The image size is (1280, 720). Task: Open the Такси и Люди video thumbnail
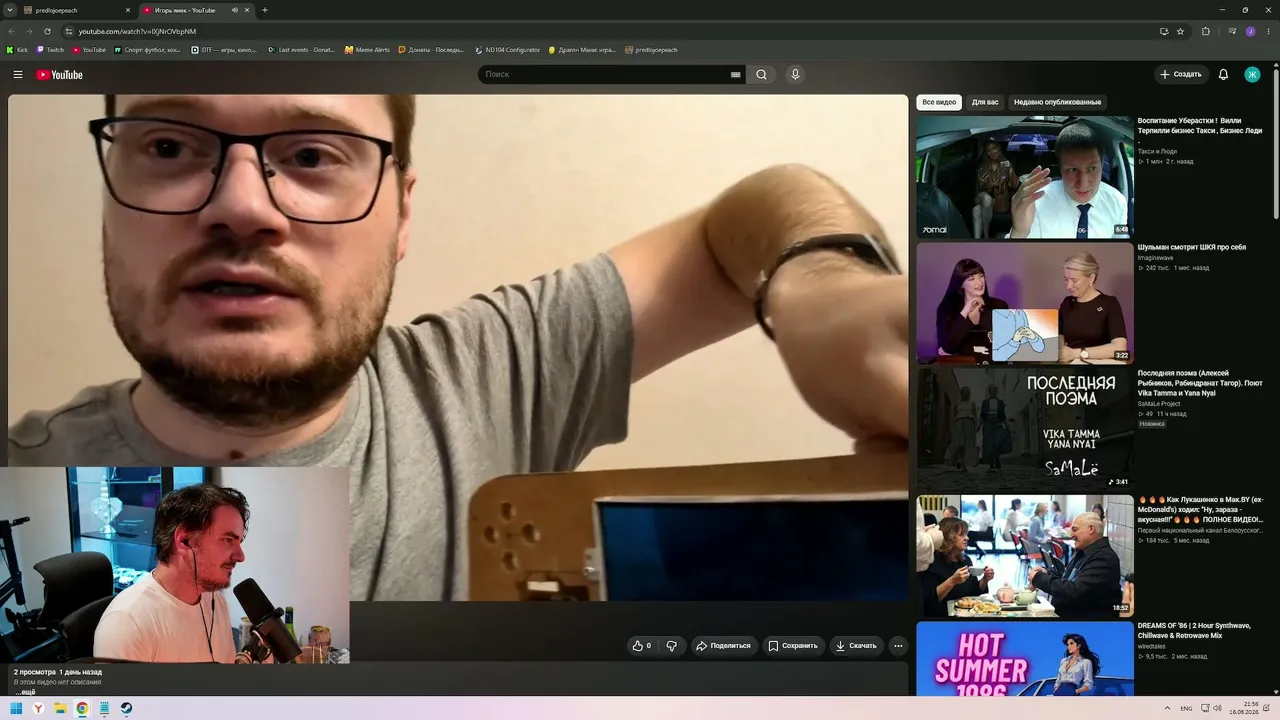1025,177
